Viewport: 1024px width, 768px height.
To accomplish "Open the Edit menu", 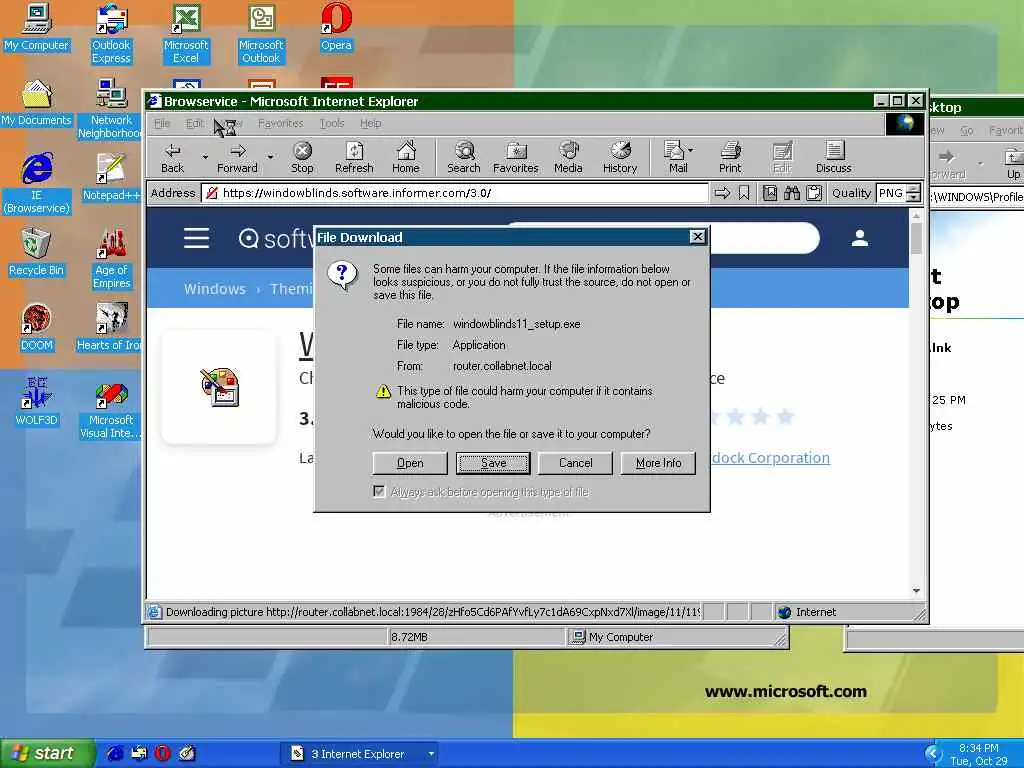I will (x=195, y=123).
